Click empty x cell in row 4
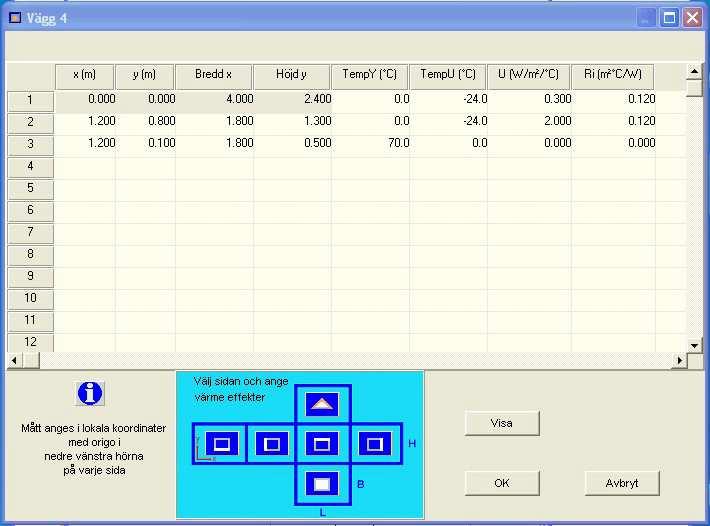 pyautogui.click(x=85, y=167)
